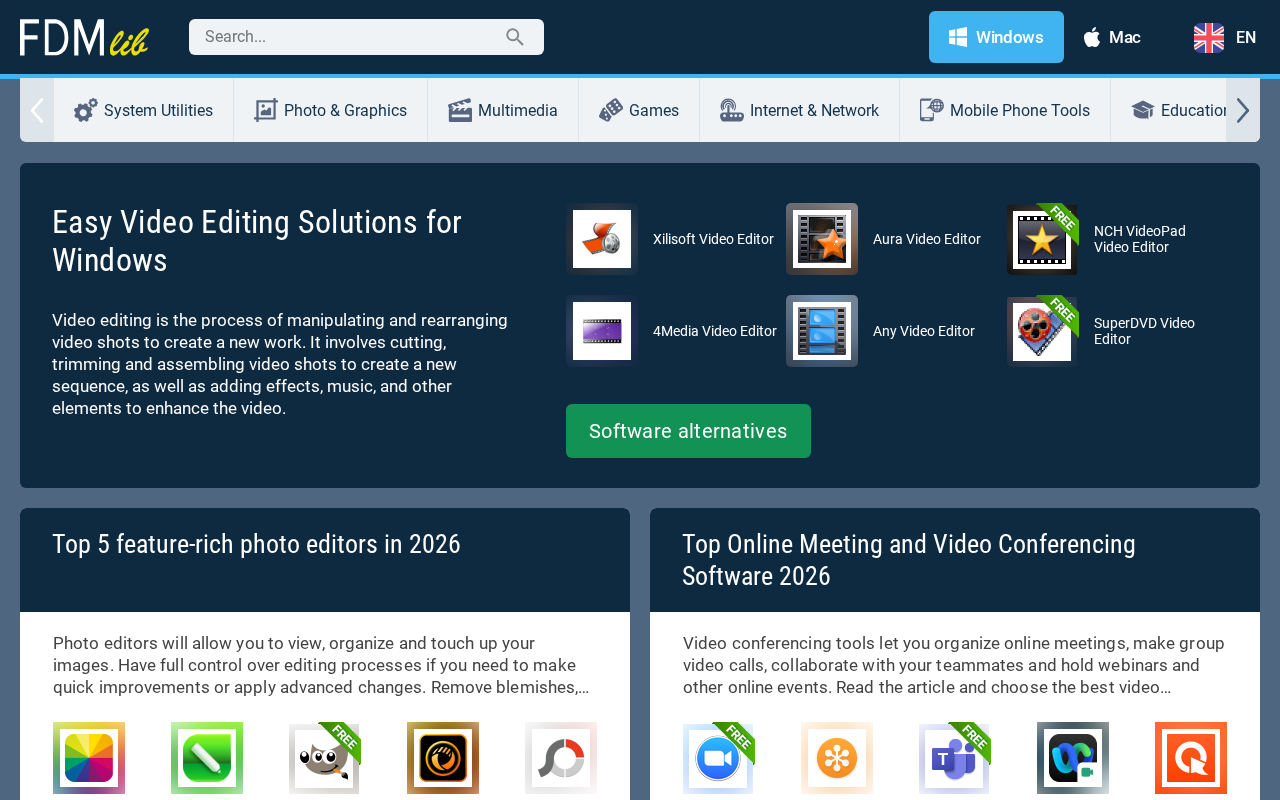The height and width of the screenshot is (800, 1280).
Task: Select the Games category
Action: point(639,110)
